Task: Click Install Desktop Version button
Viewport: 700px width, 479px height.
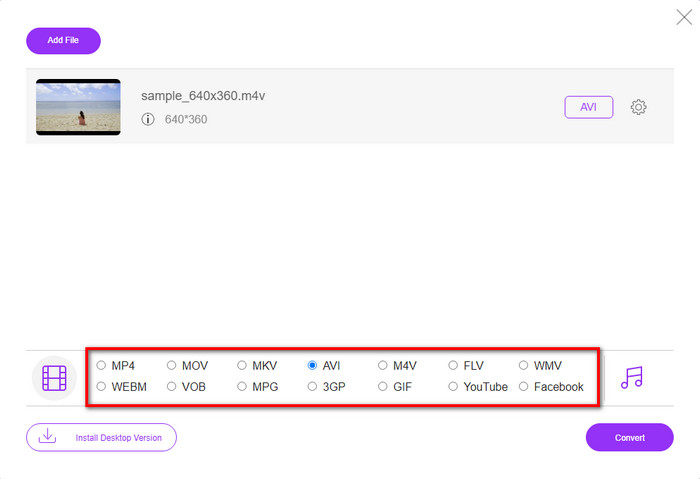Action: 101,437
